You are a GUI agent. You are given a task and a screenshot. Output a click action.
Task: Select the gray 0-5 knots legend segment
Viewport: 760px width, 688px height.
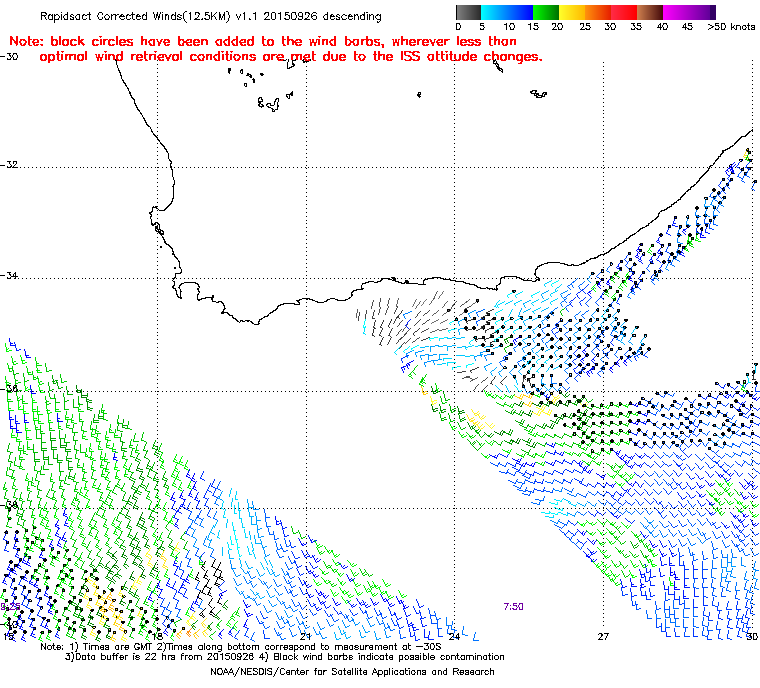click(468, 12)
